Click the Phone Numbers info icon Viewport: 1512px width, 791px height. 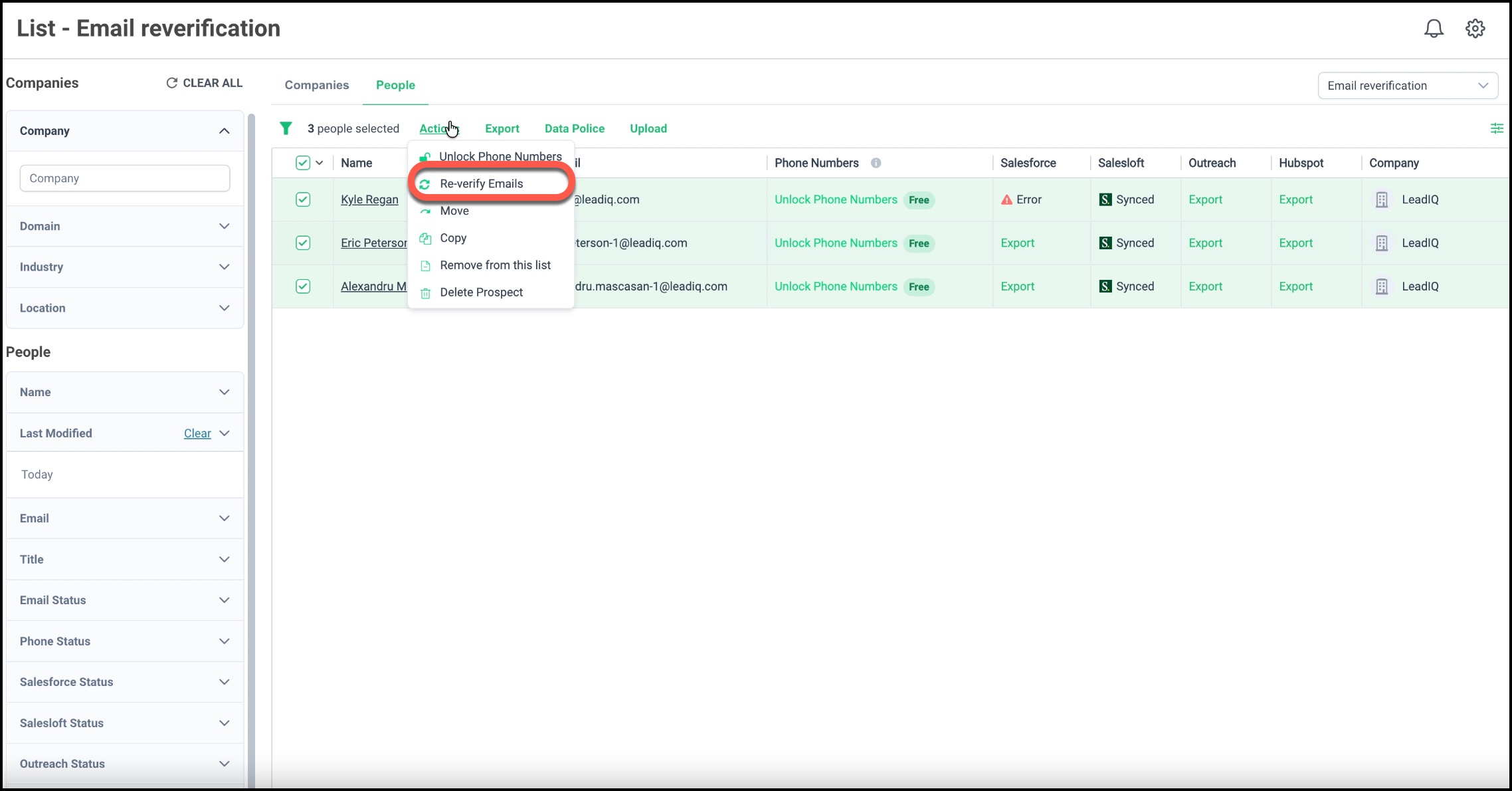point(876,163)
